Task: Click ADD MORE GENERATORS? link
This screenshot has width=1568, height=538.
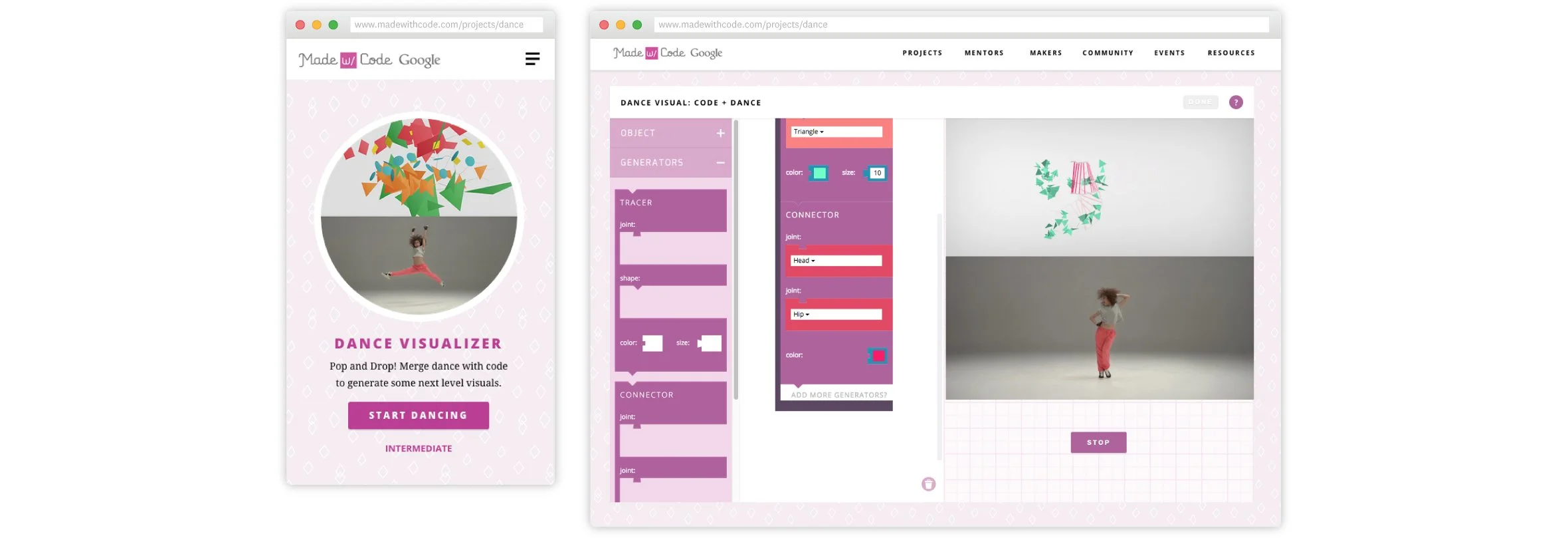Action: pyautogui.click(x=838, y=395)
